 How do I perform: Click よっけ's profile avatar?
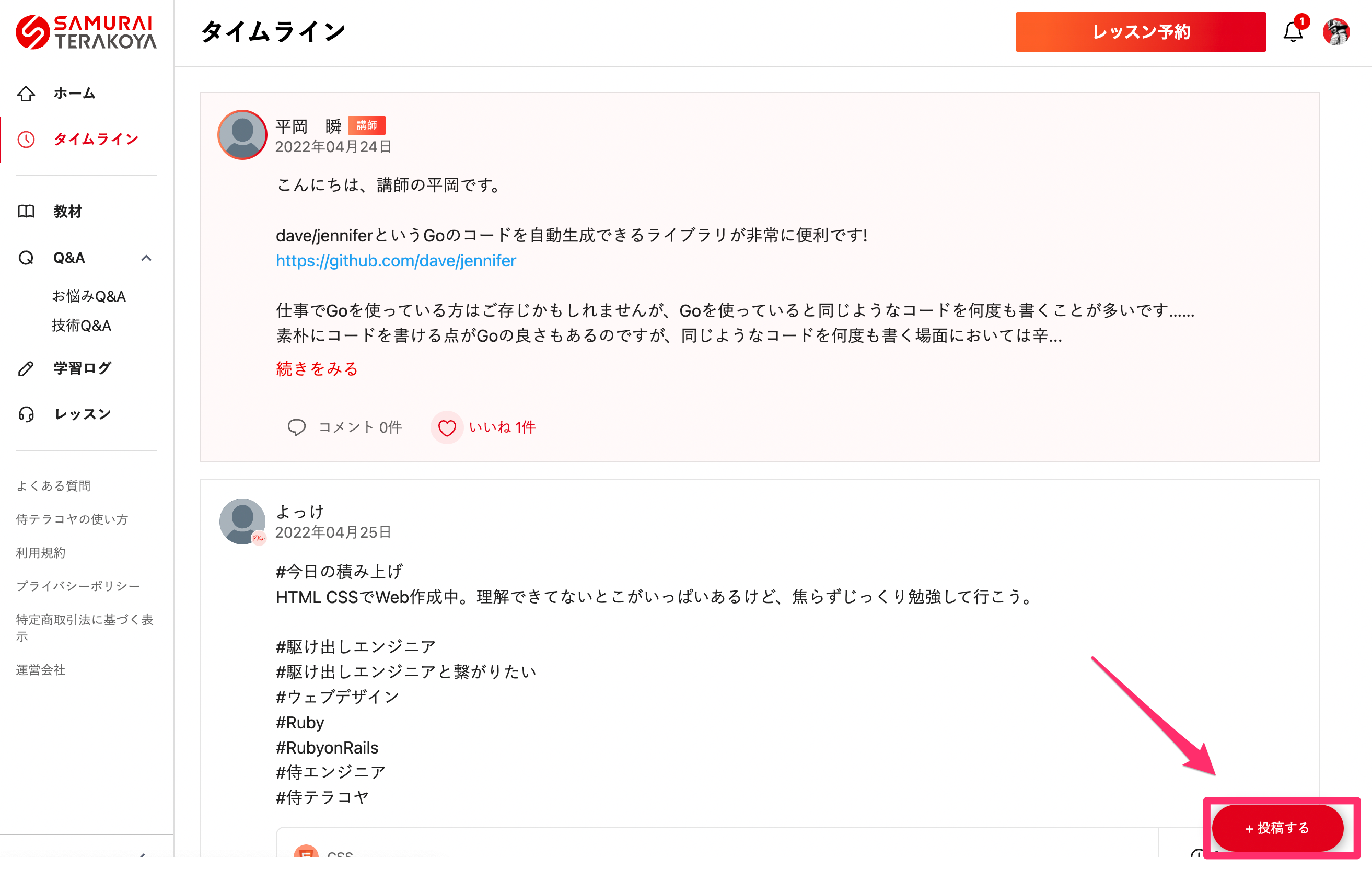[x=242, y=520]
